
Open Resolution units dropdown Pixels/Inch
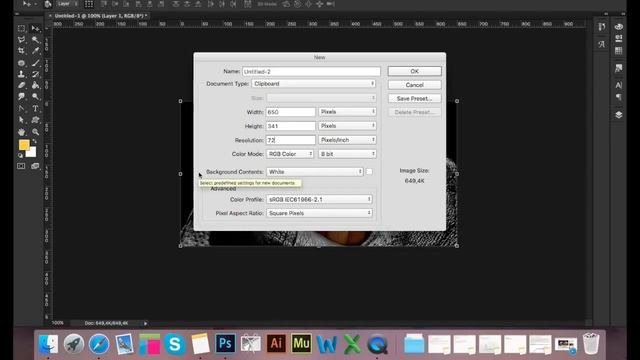[x=347, y=140]
